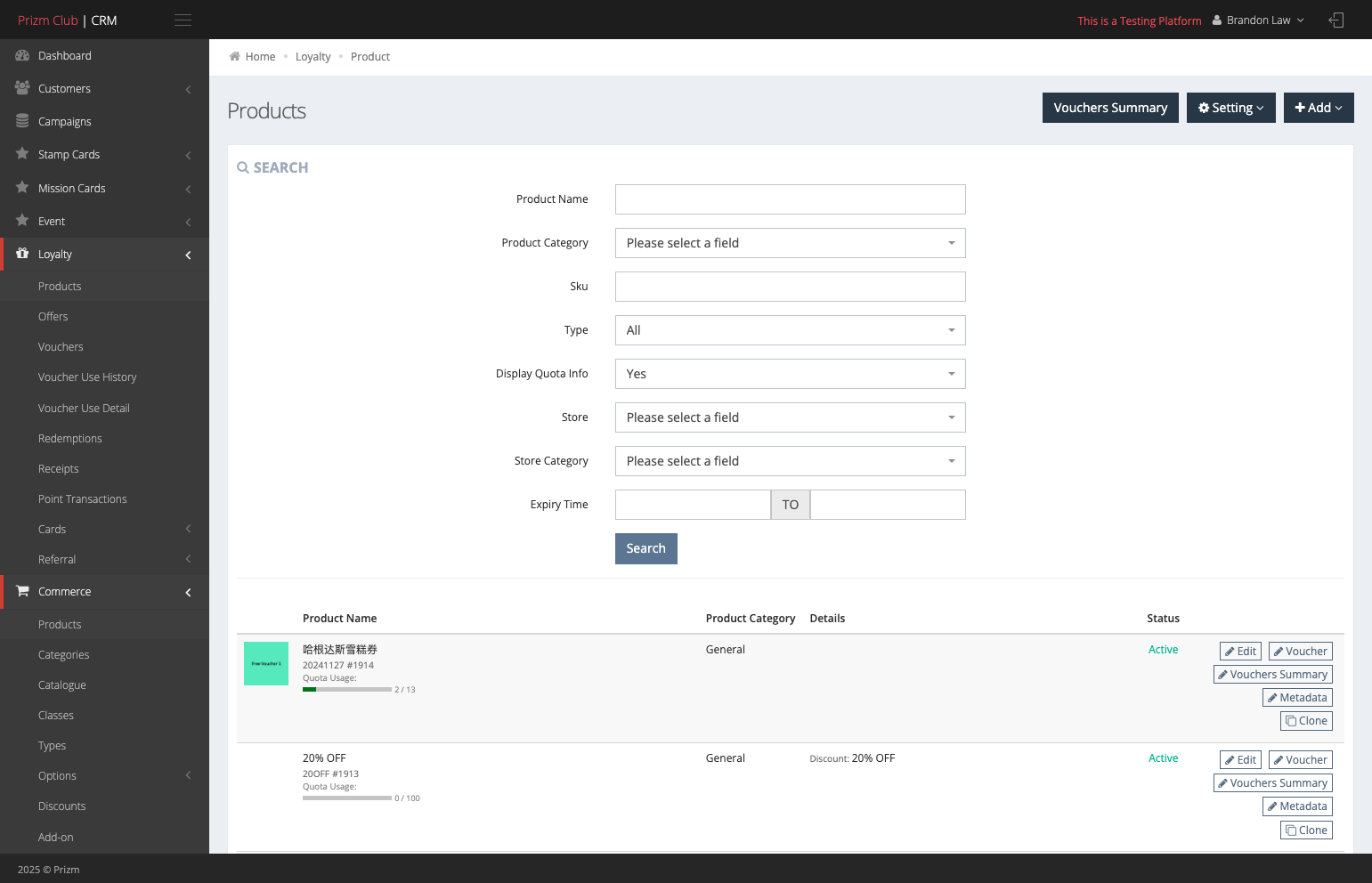Open the Type dropdown showing All
This screenshot has height=883, width=1372.
(791, 330)
